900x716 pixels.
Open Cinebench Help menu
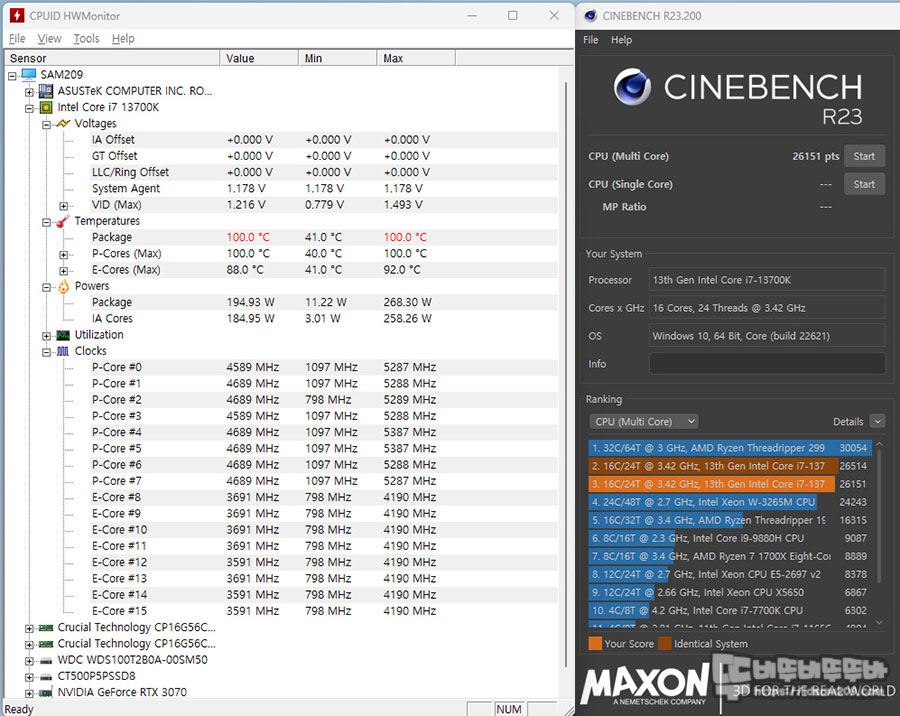tap(621, 40)
